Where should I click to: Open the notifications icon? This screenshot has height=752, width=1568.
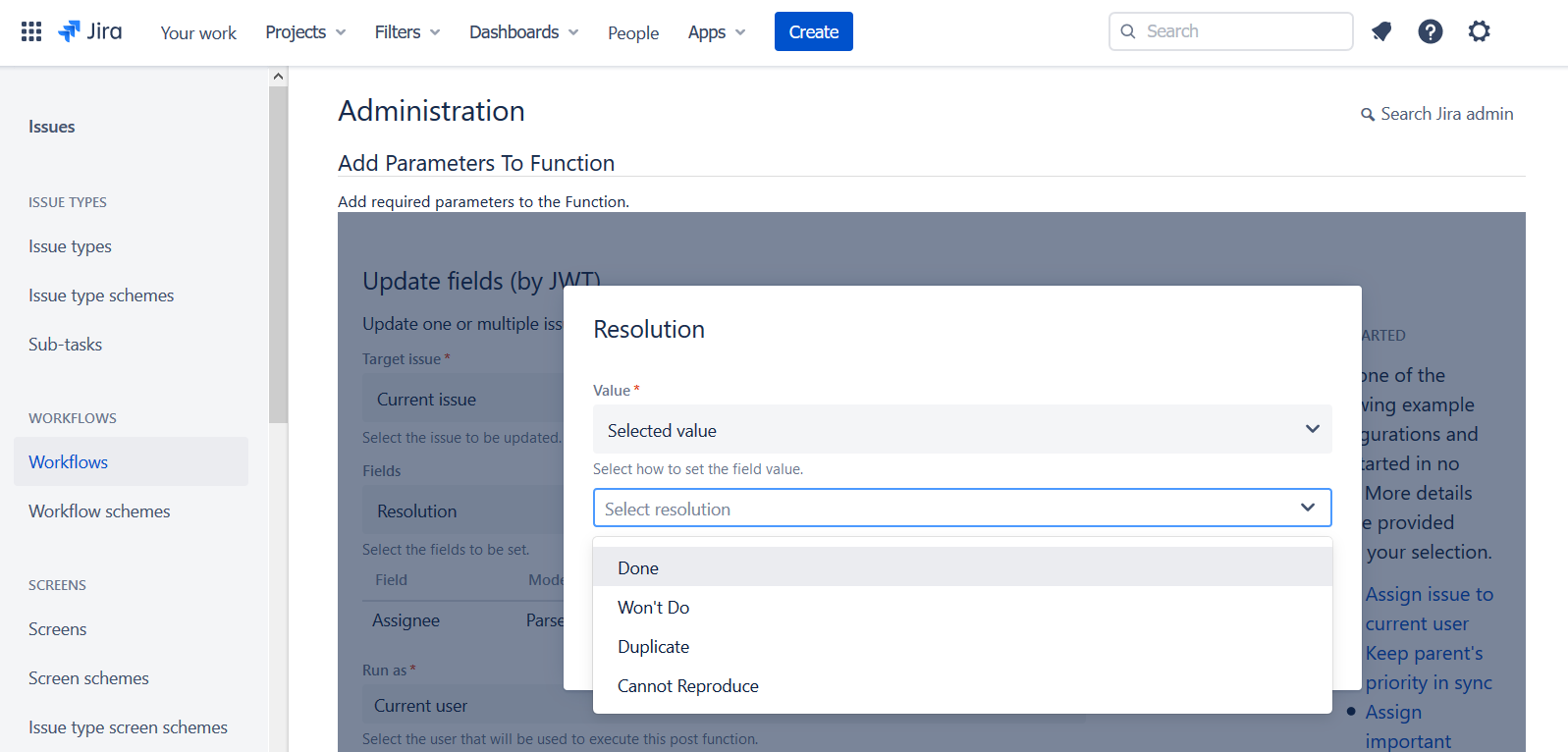(1381, 31)
